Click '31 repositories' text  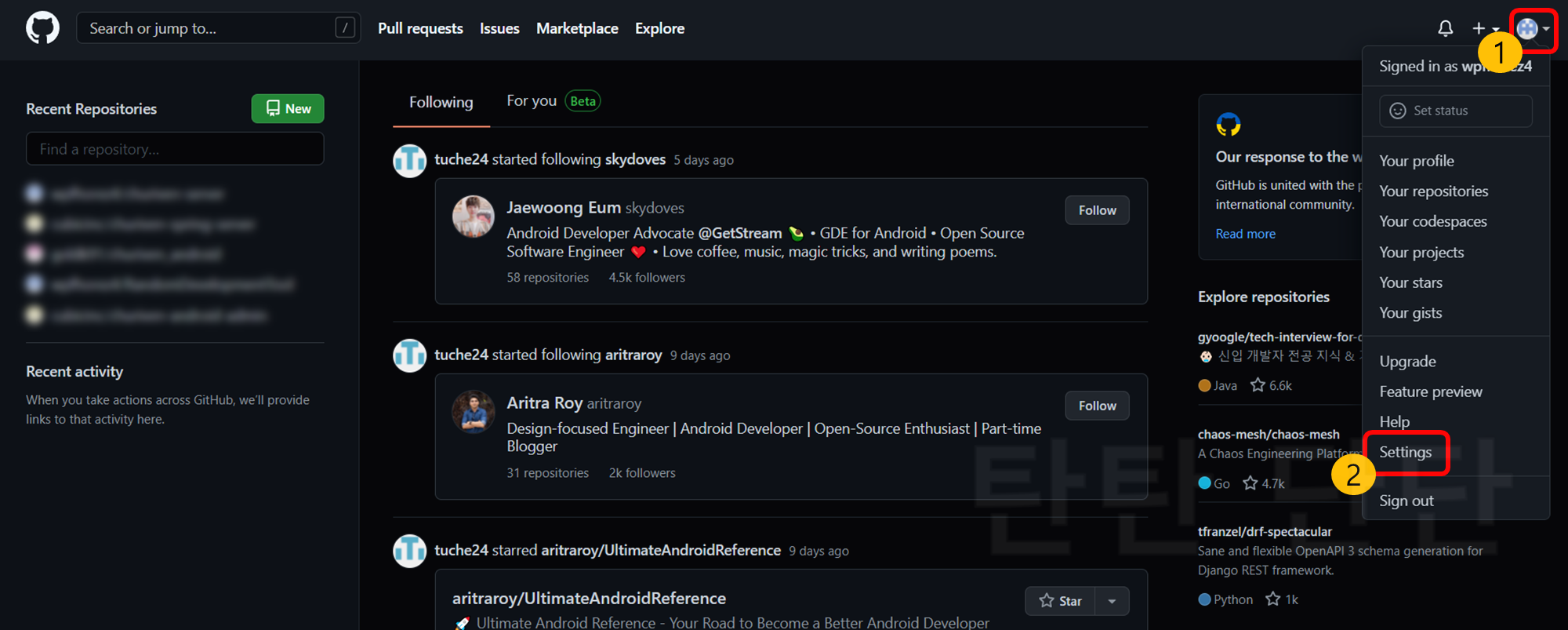pyautogui.click(x=547, y=473)
